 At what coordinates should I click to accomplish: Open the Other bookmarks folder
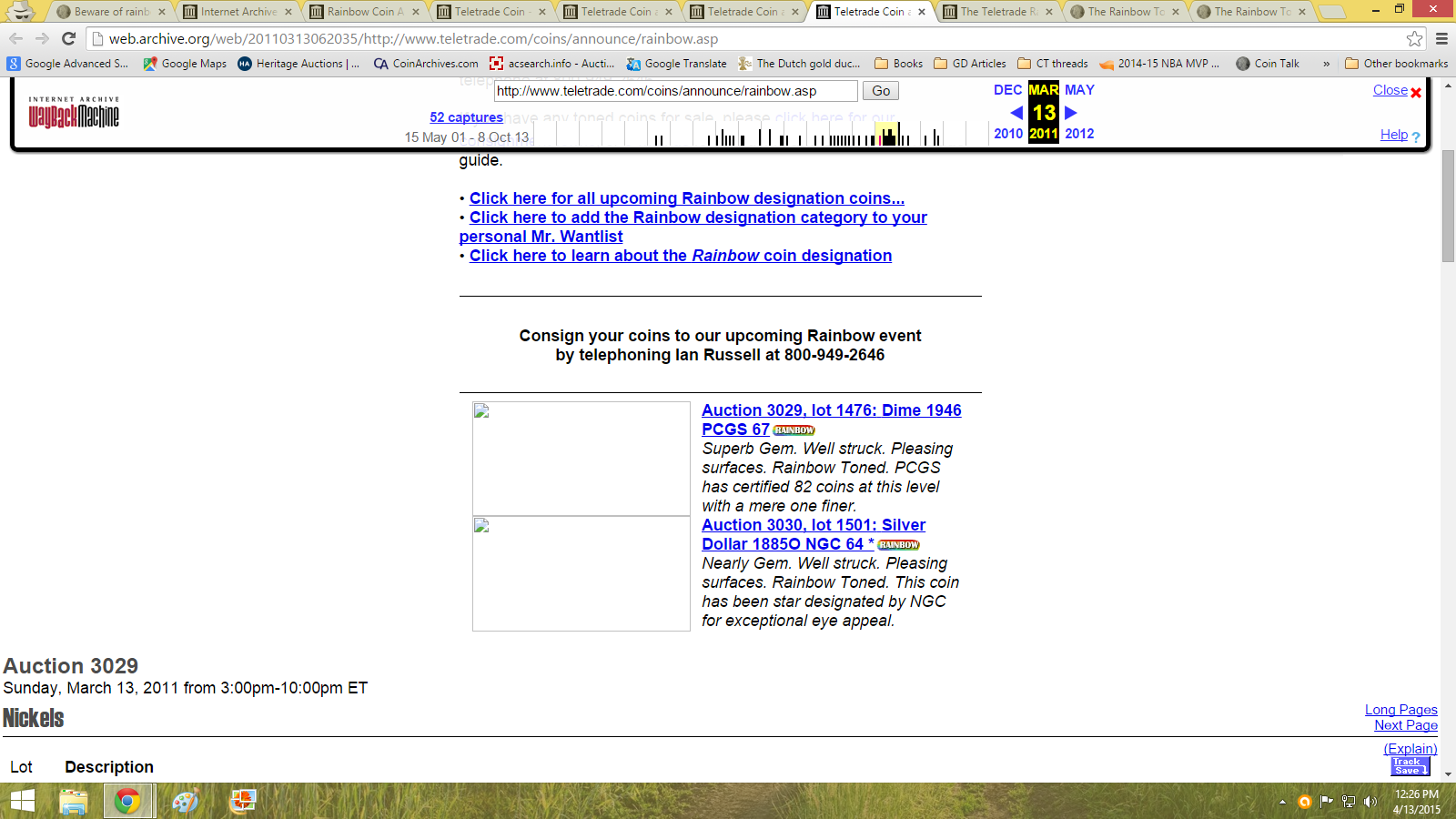point(1396,64)
